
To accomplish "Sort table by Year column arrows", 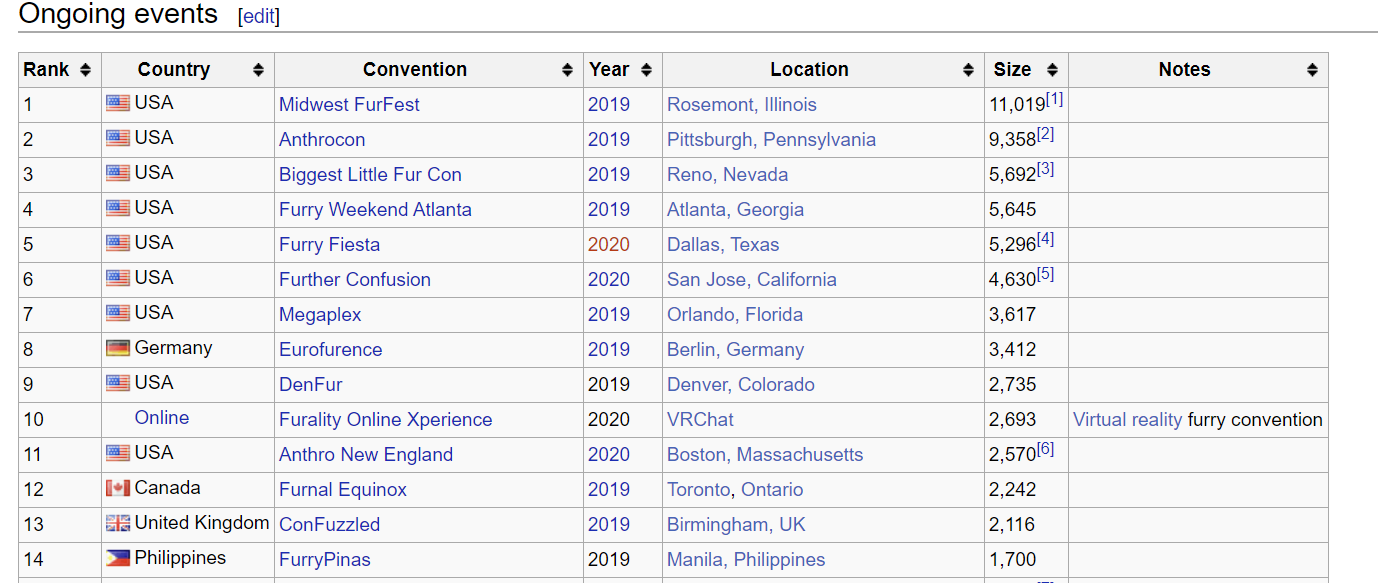I will (646, 70).
